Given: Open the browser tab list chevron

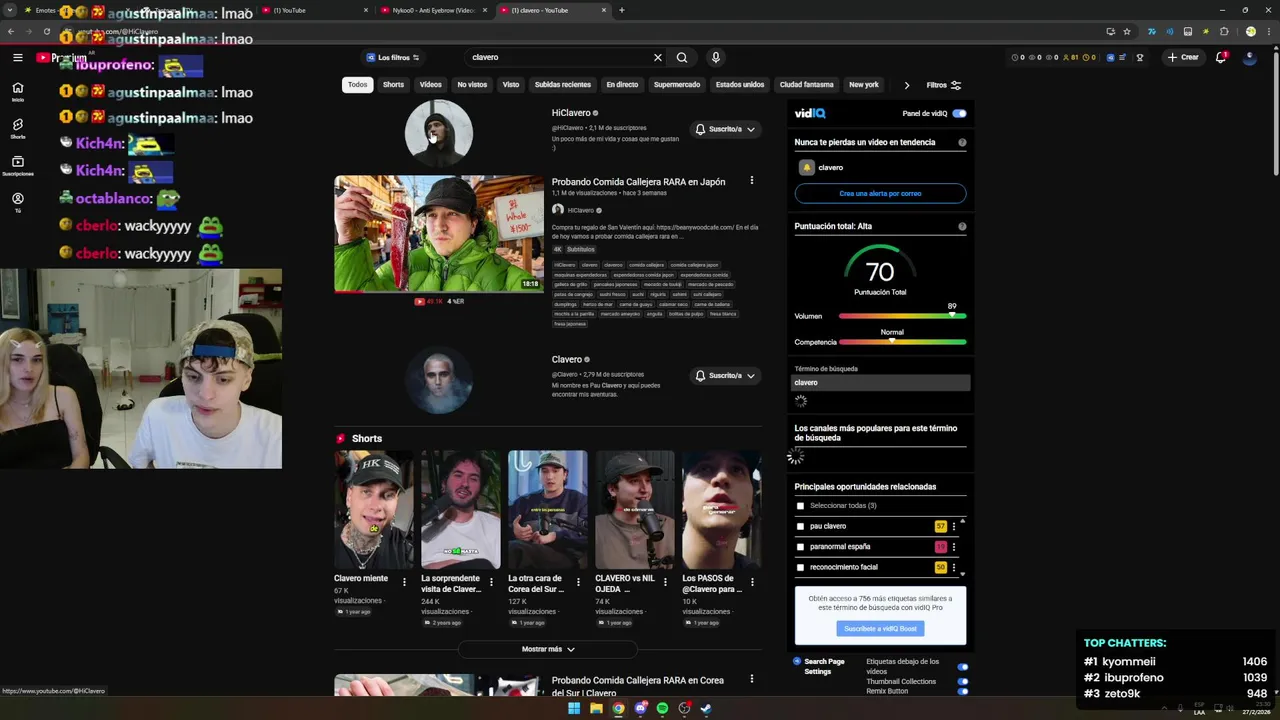Looking at the screenshot, I should [x=10, y=10].
